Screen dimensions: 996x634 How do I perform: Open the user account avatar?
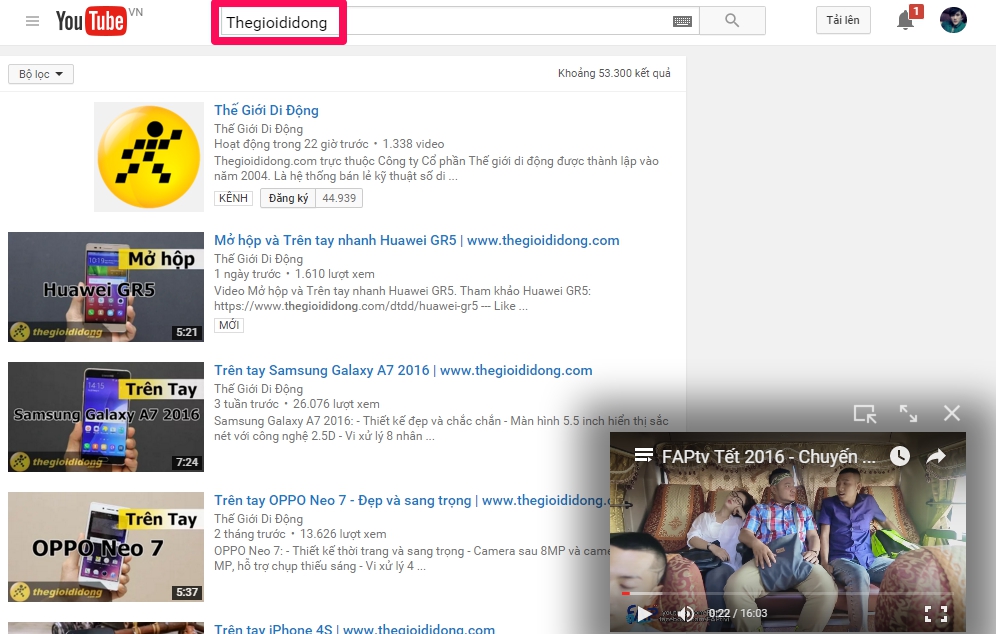[x=953, y=20]
